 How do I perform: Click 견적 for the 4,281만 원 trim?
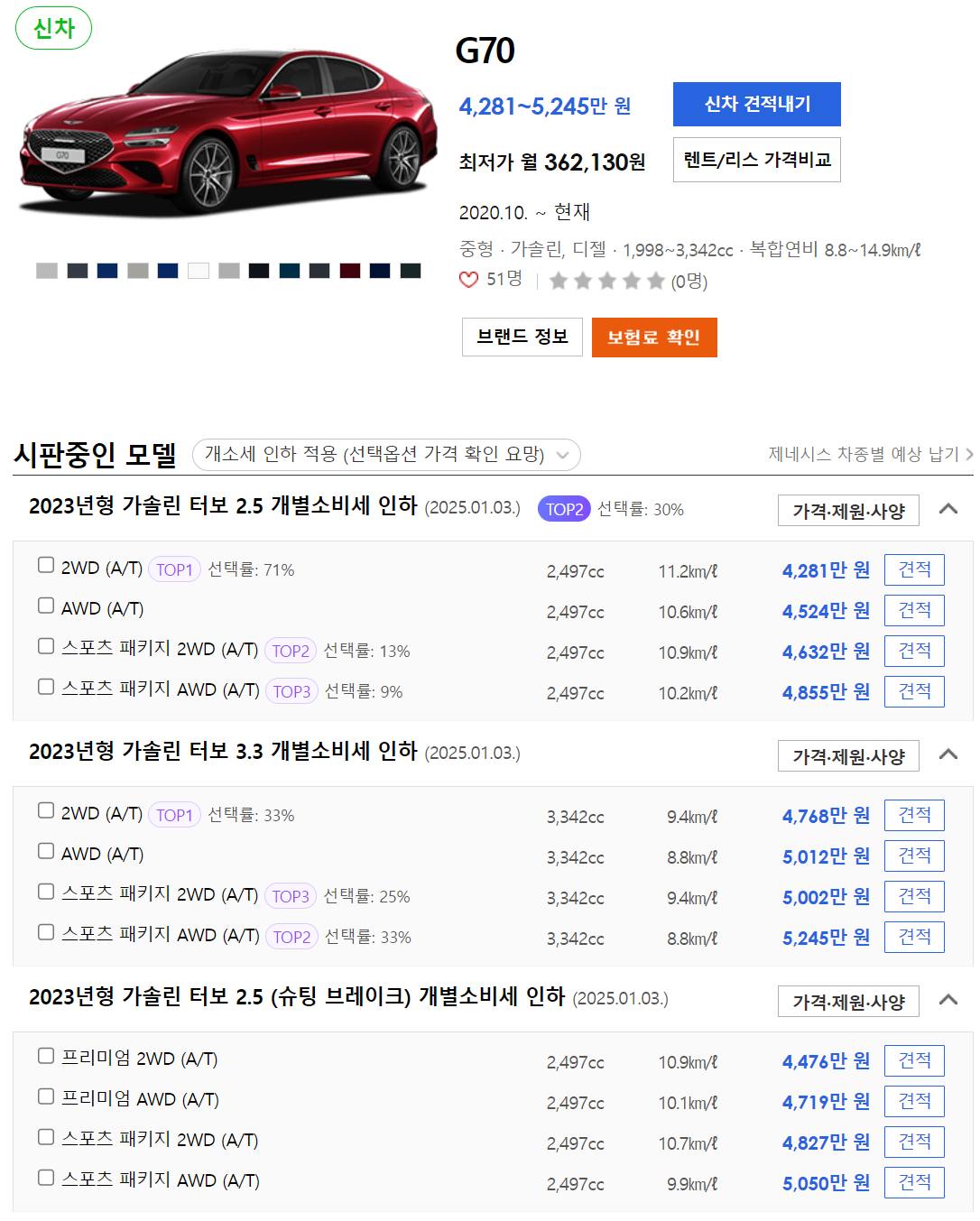[x=914, y=569]
